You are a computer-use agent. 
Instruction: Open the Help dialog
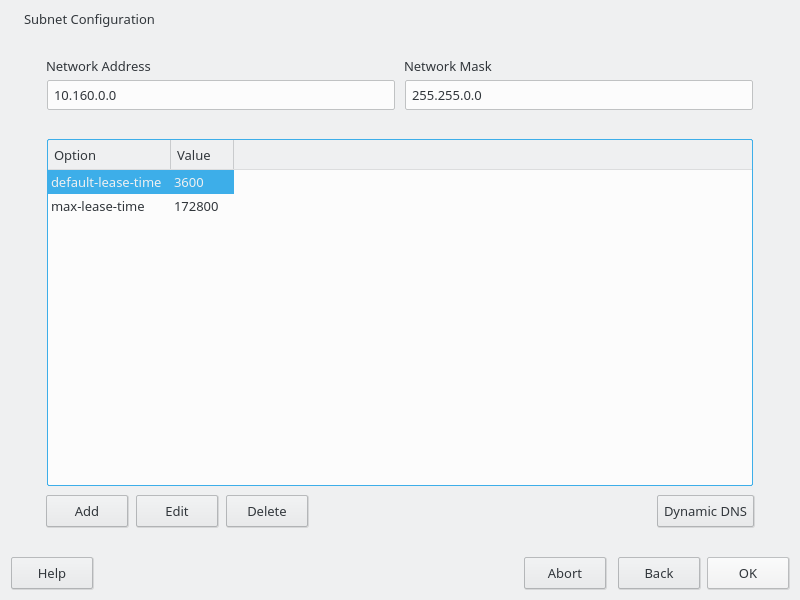tap(52, 573)
